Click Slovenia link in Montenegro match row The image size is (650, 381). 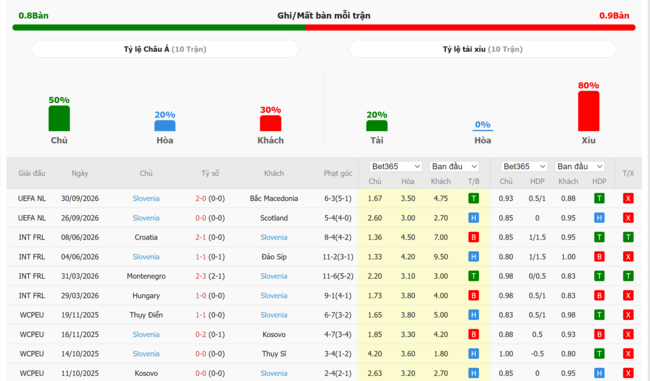[x=274, y=276]
